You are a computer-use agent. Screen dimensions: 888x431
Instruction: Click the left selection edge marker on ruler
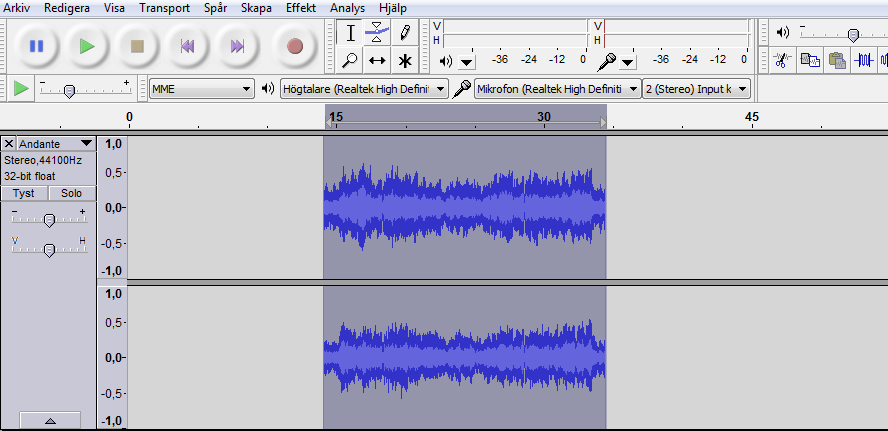tap(328, 122)
